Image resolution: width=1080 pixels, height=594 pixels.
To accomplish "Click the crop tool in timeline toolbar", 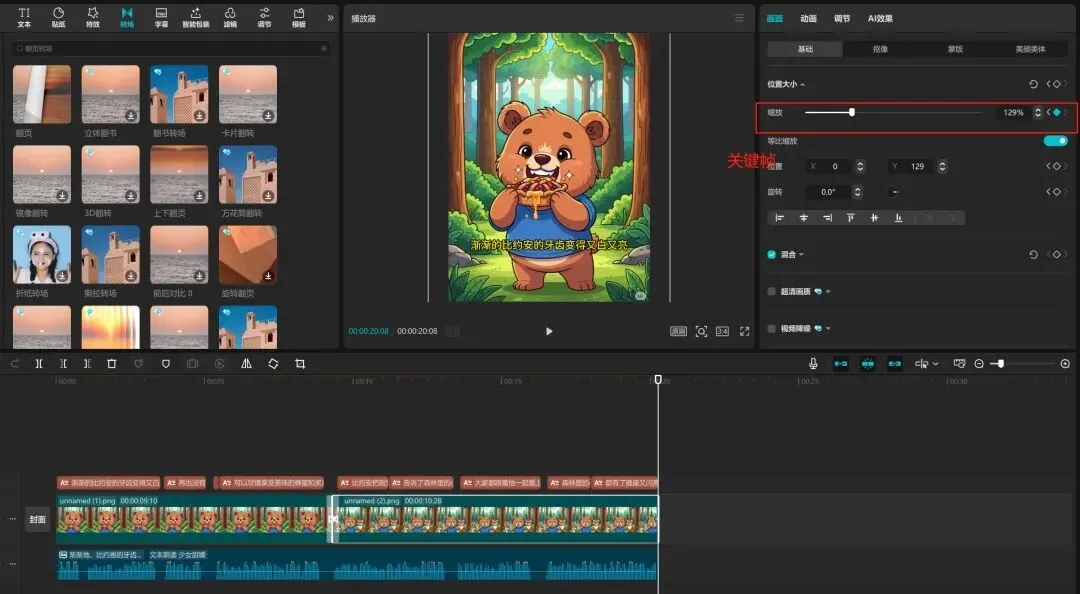I will pyautogui.click(x=300, y=363).
